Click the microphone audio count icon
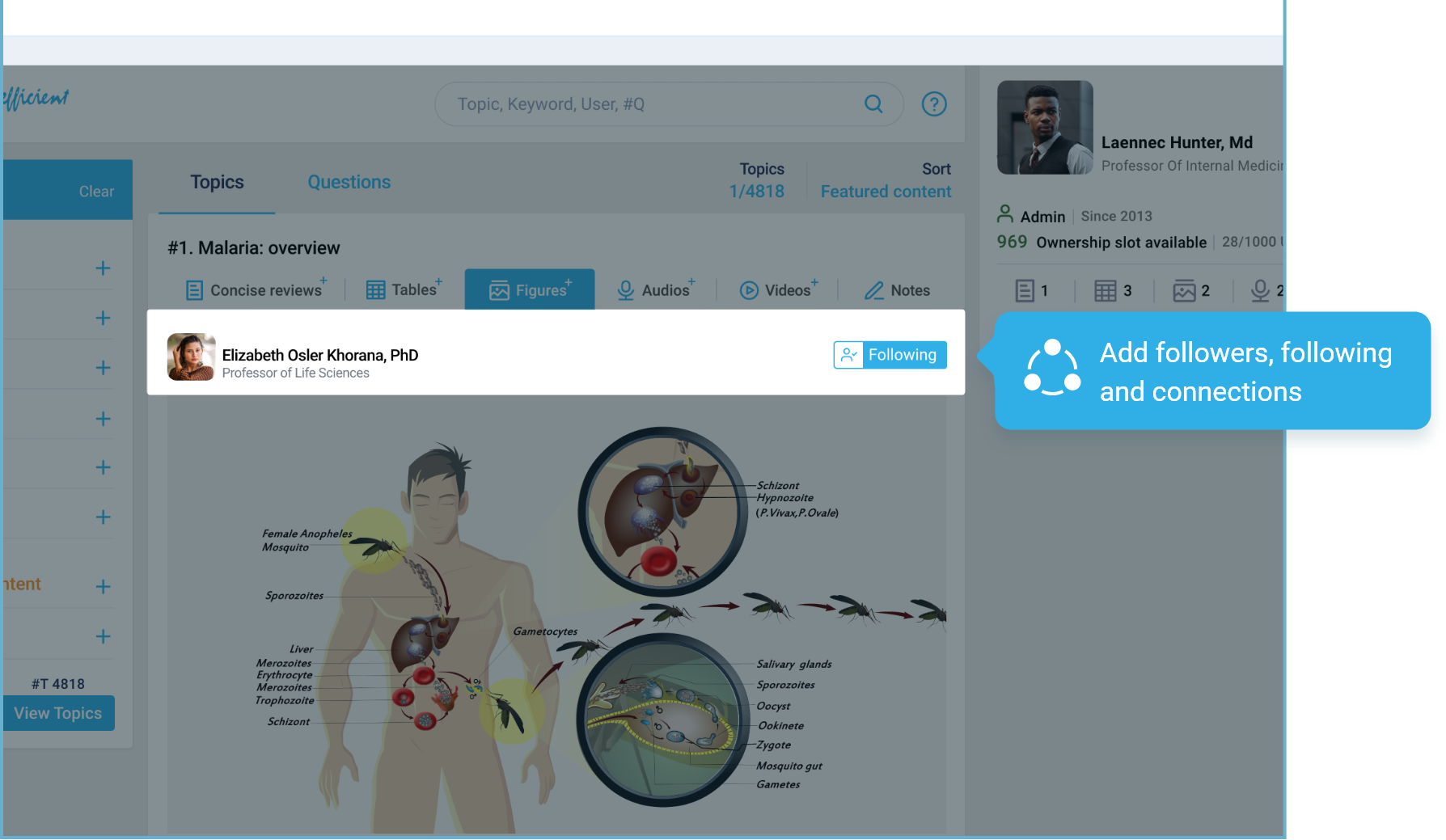1446x840 pixels. tap(1260, 291)
